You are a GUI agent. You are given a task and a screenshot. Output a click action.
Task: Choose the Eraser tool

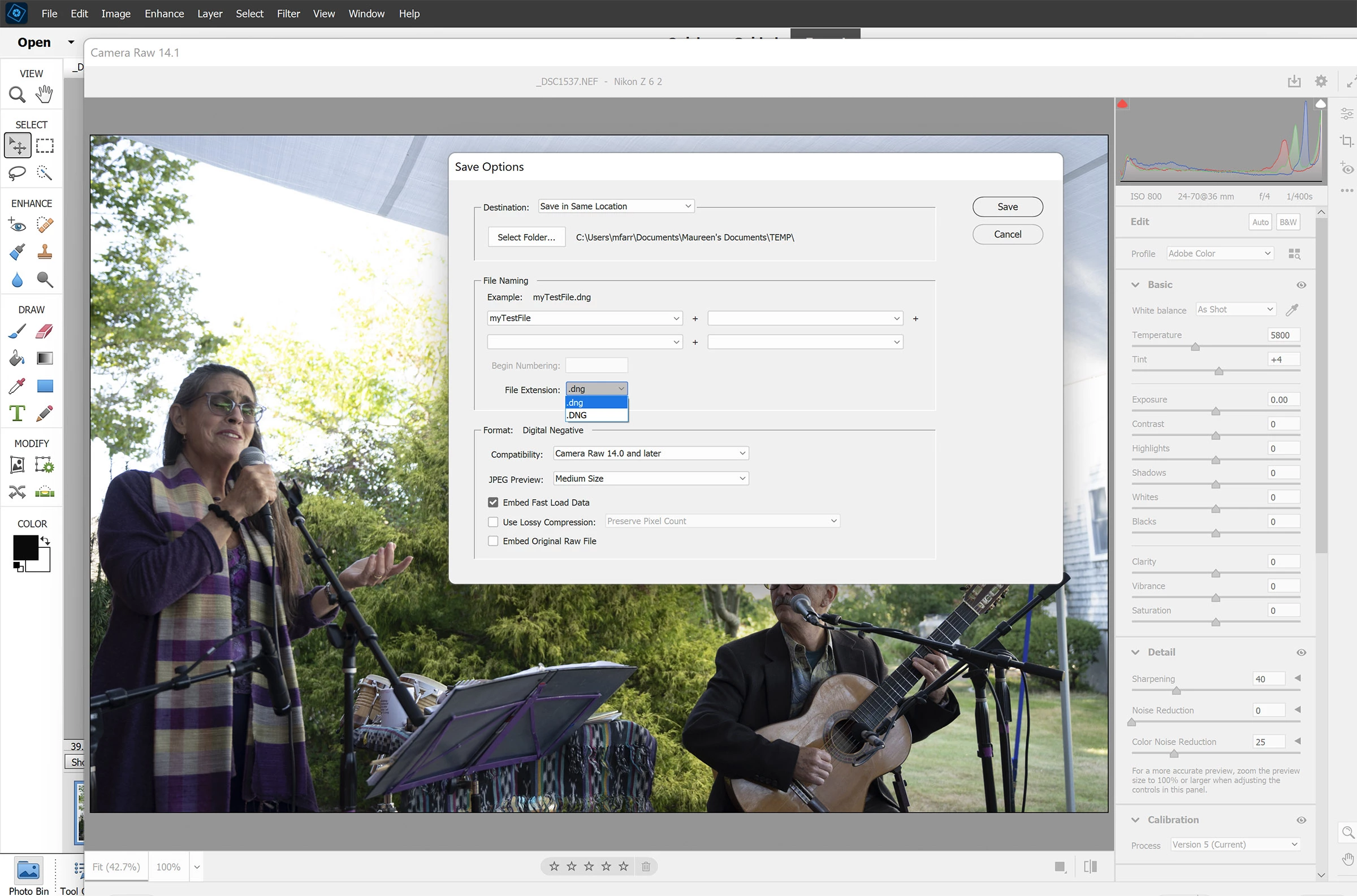pos(45,331)
